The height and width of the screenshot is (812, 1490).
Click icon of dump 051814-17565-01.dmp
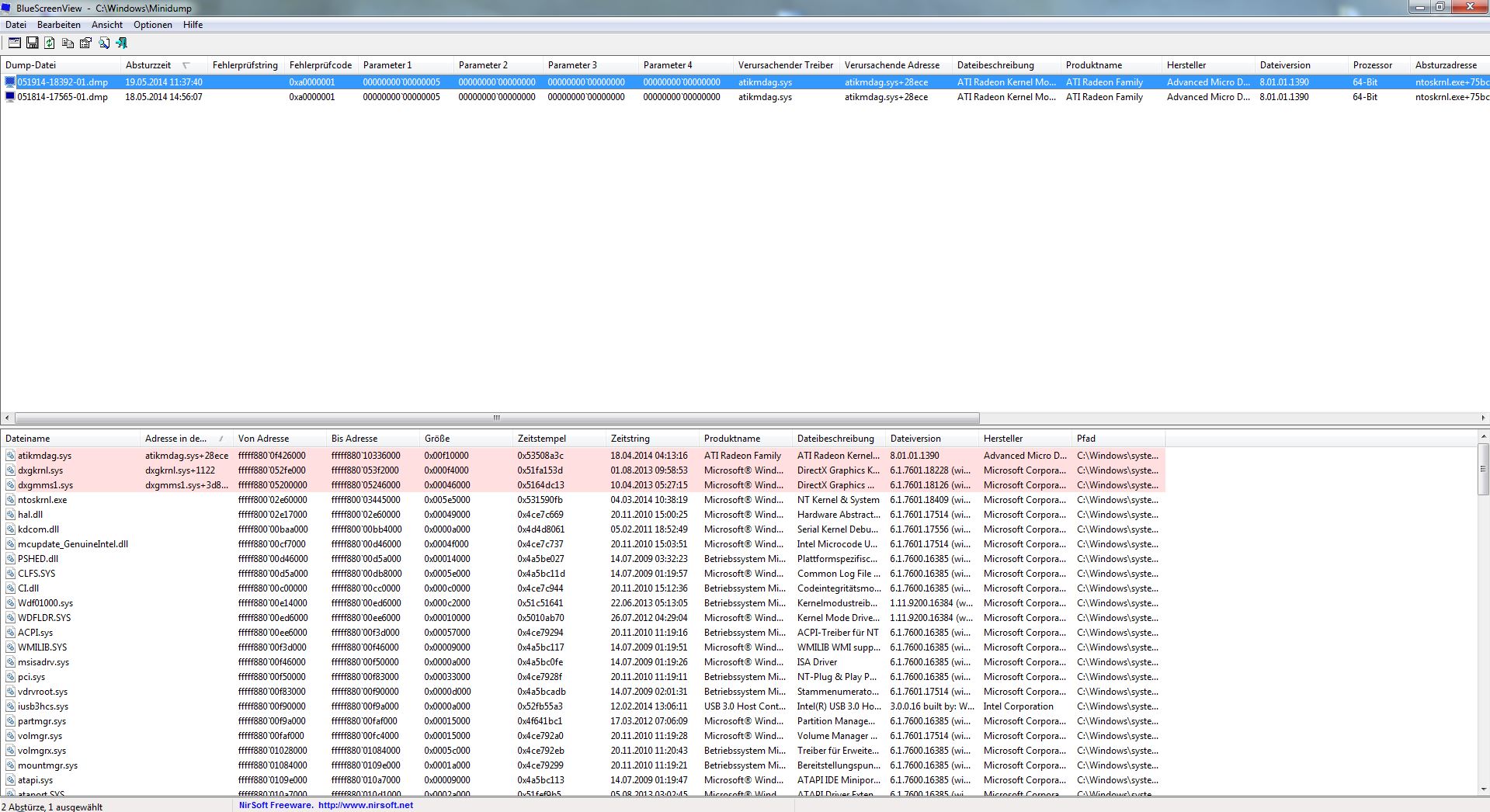(x=10, y=97)
